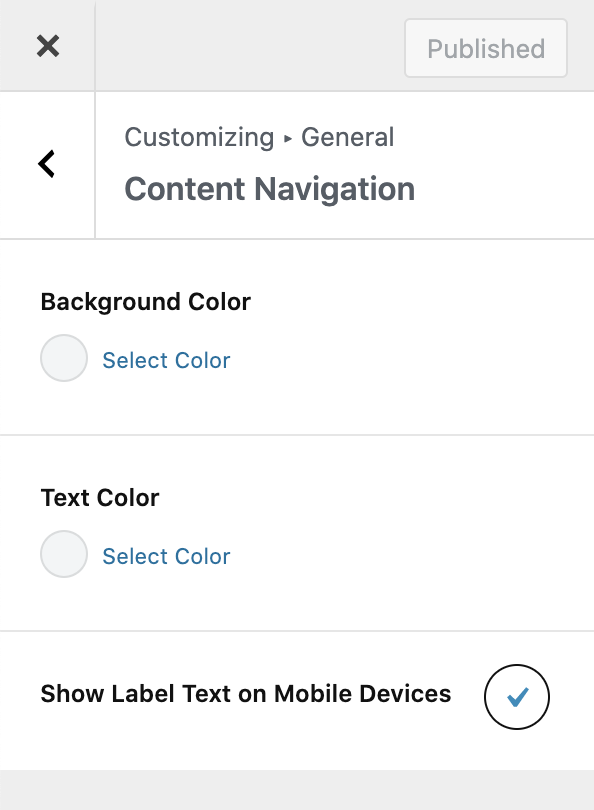Screen dimensions: 594x810
Task: Click the Background Color swatch circle
Action: (x=63, y=358)
